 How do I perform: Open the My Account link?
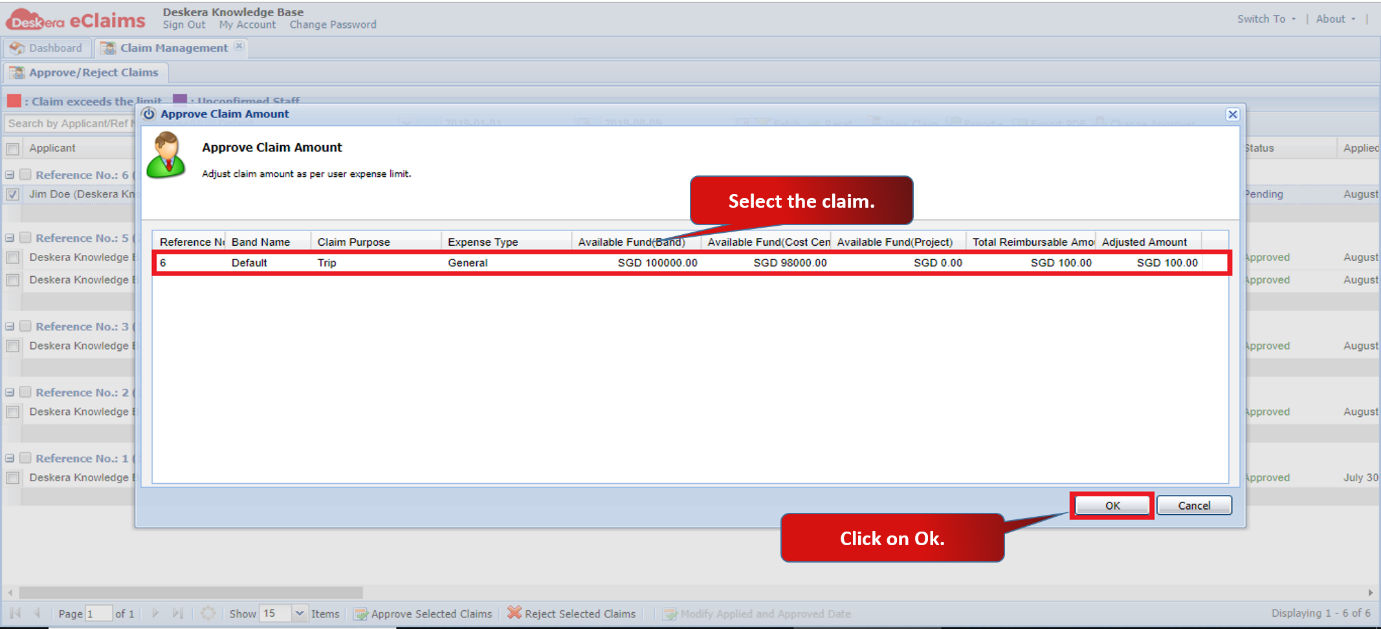(x=247, y=25)
